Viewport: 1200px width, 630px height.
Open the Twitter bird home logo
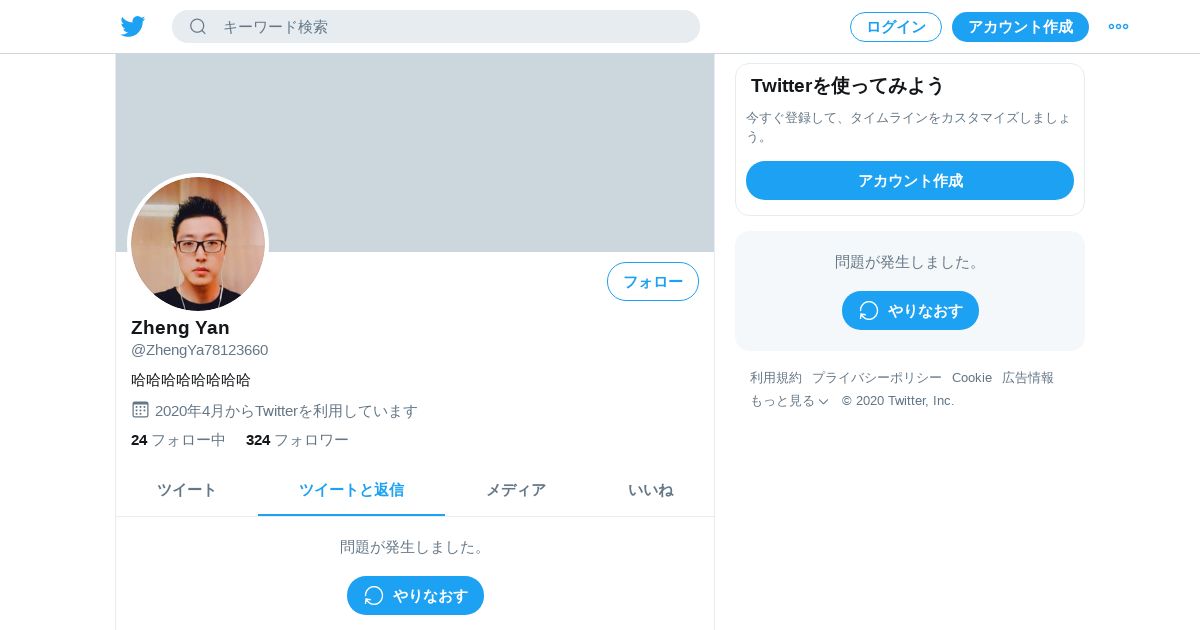coord(133,27)
